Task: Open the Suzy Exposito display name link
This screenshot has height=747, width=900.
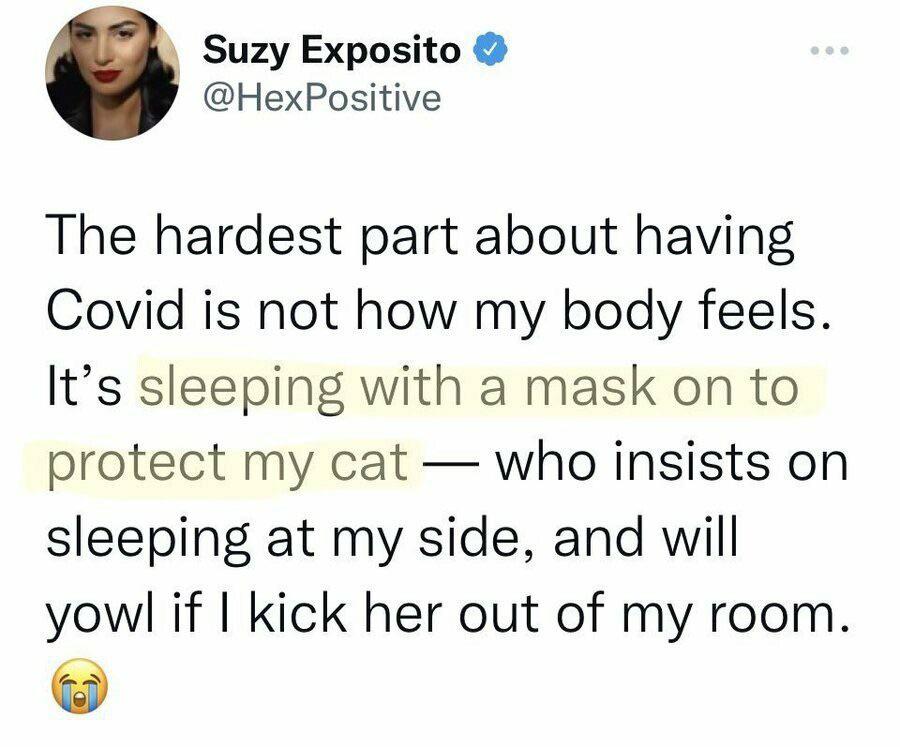Action: click(x=332, y=50)
